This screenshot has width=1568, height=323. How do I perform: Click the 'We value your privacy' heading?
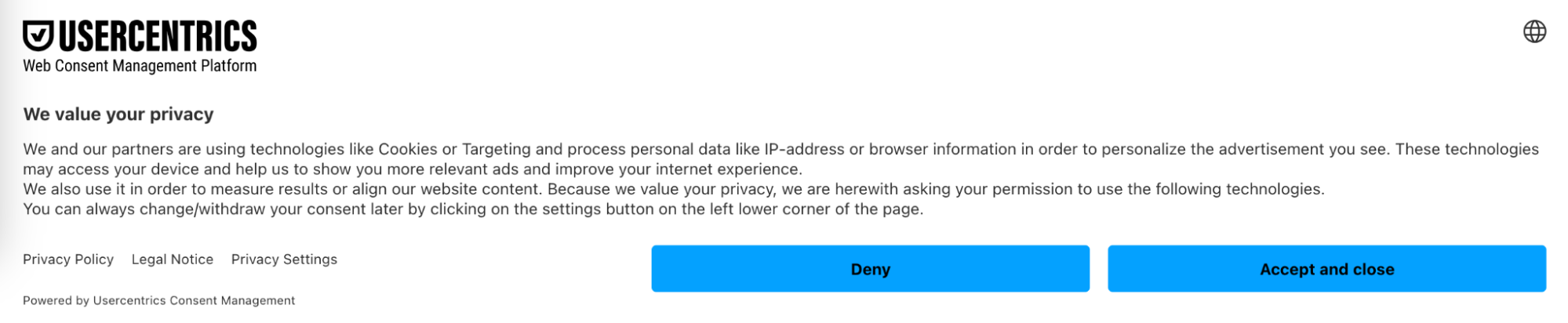pyautogui.click(x=118, y=114)
